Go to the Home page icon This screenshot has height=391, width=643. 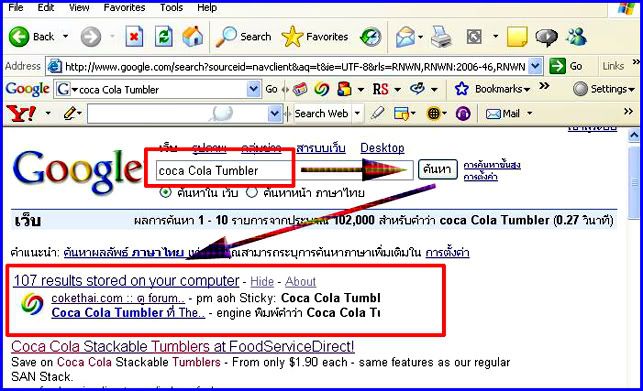[192, 37]
